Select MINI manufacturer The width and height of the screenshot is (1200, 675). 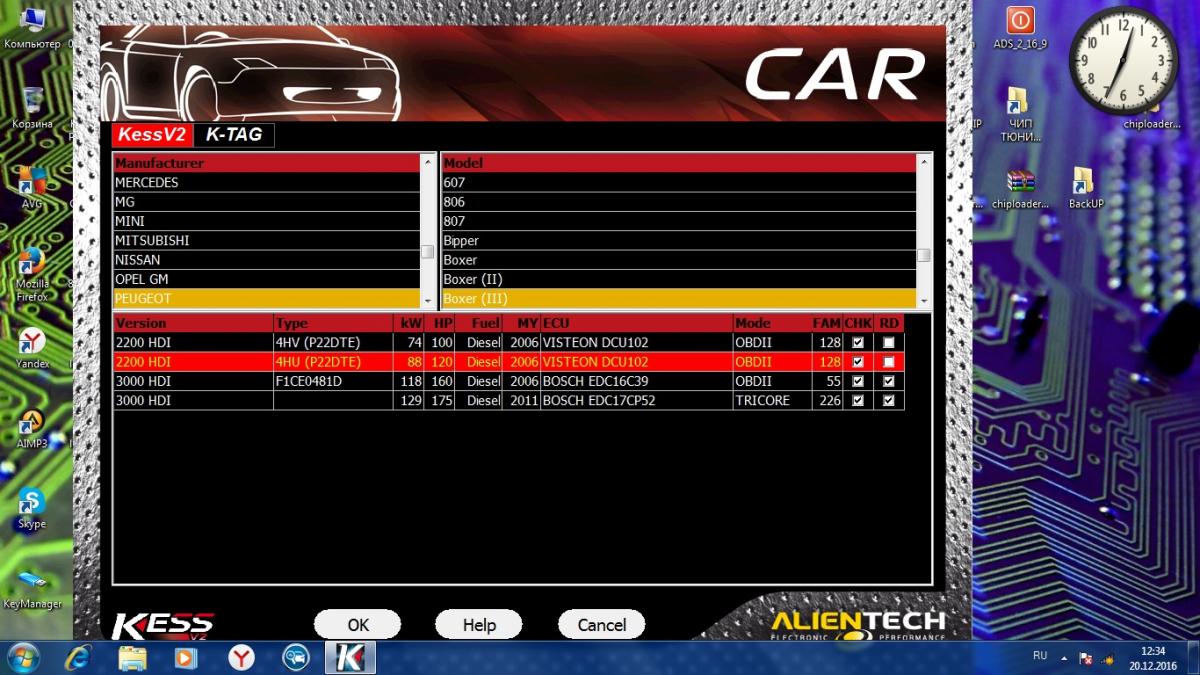(267, 221)
